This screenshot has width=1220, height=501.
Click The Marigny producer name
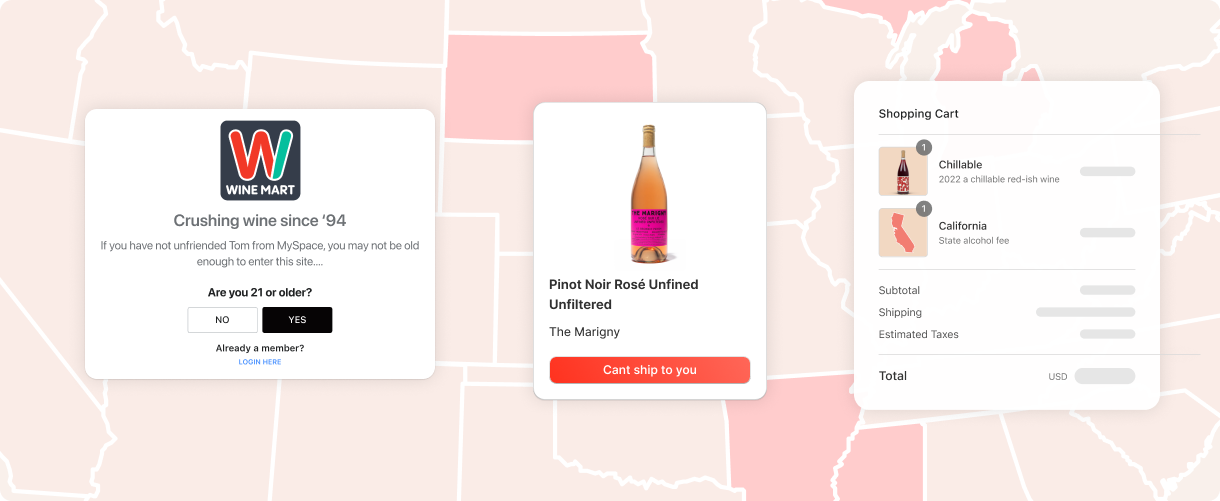pyautogui.click(x=584, y=332)
